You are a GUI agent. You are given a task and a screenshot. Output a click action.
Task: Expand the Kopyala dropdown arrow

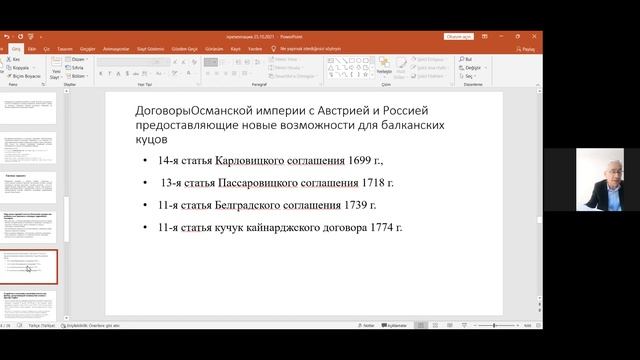click(x=34, y=68)
